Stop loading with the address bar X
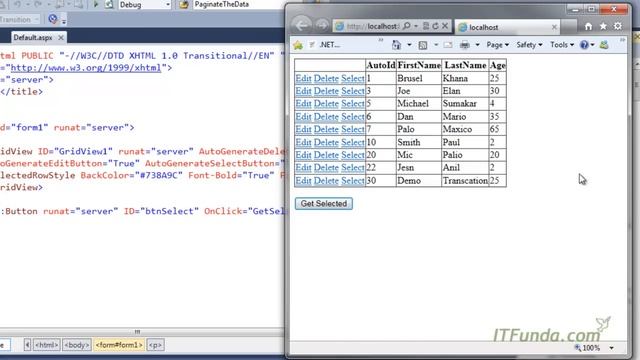This screenshot has height=360, width=640. tap(445, 26)
